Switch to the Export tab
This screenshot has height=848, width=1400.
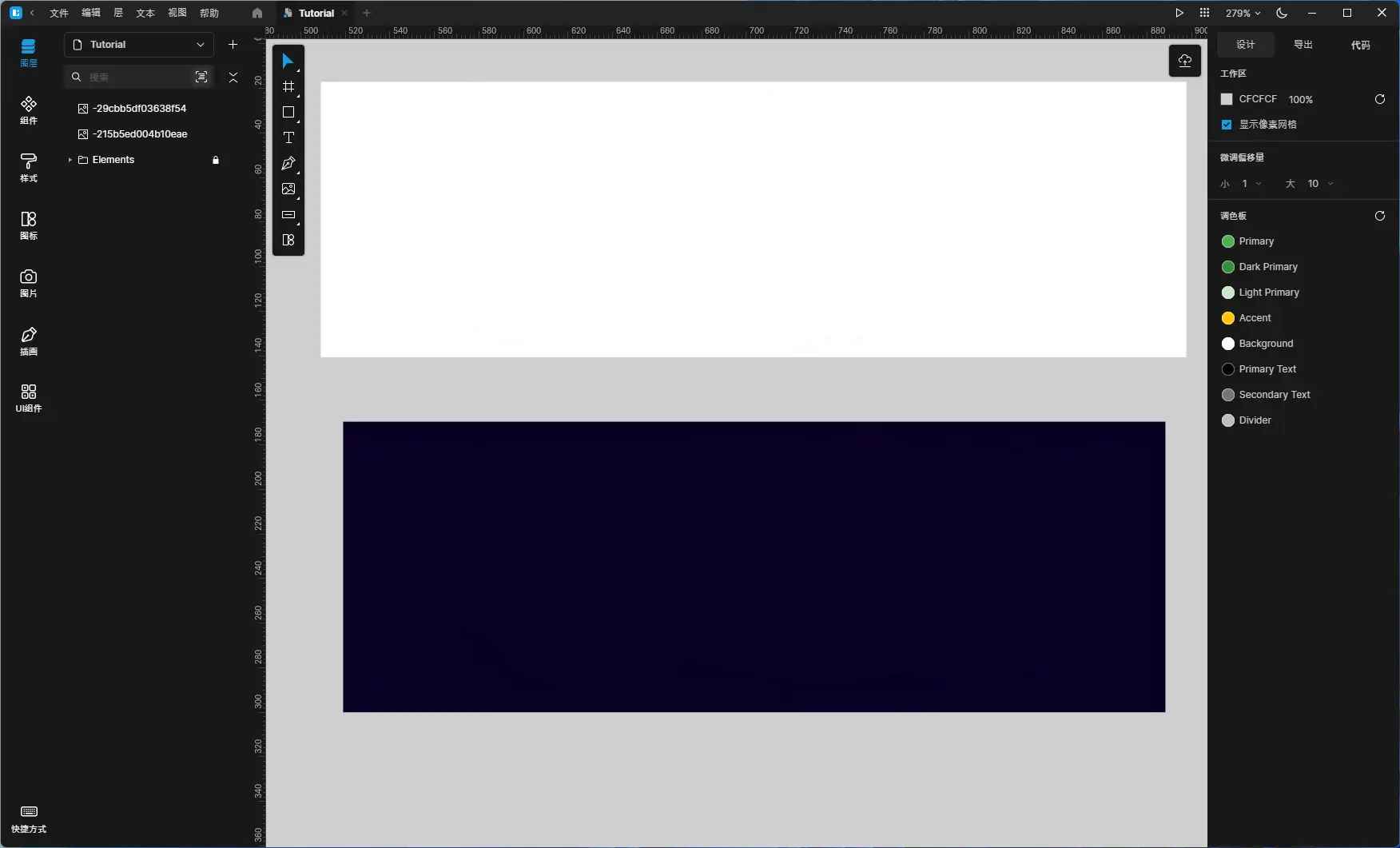1303,45
